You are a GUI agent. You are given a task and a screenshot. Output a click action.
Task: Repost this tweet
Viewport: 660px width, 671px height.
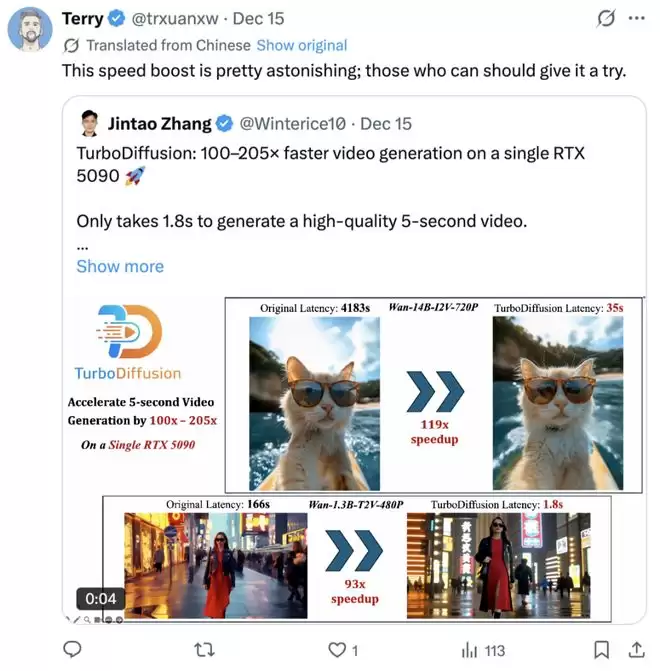(x=204, y=650)
